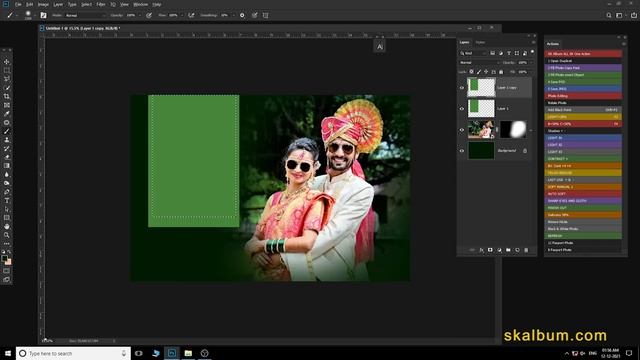640x360 pixels.
Task: Open the layer blend mode dropdown
Action: (480, 62)
